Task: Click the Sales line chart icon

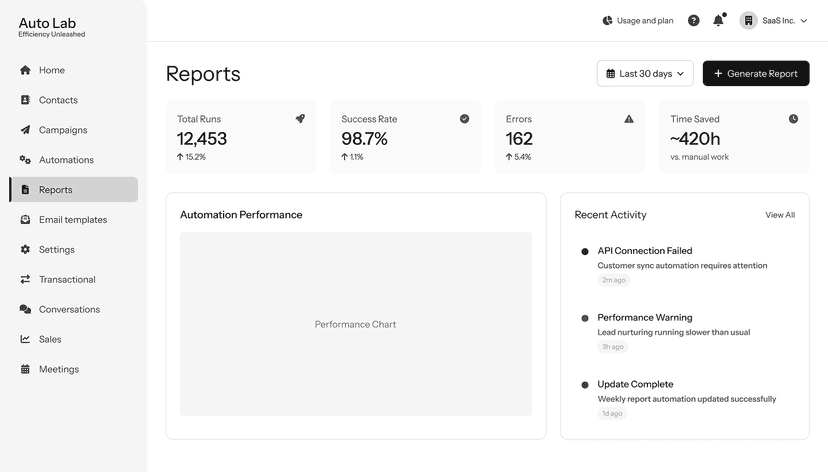Action: click(25, 339)
